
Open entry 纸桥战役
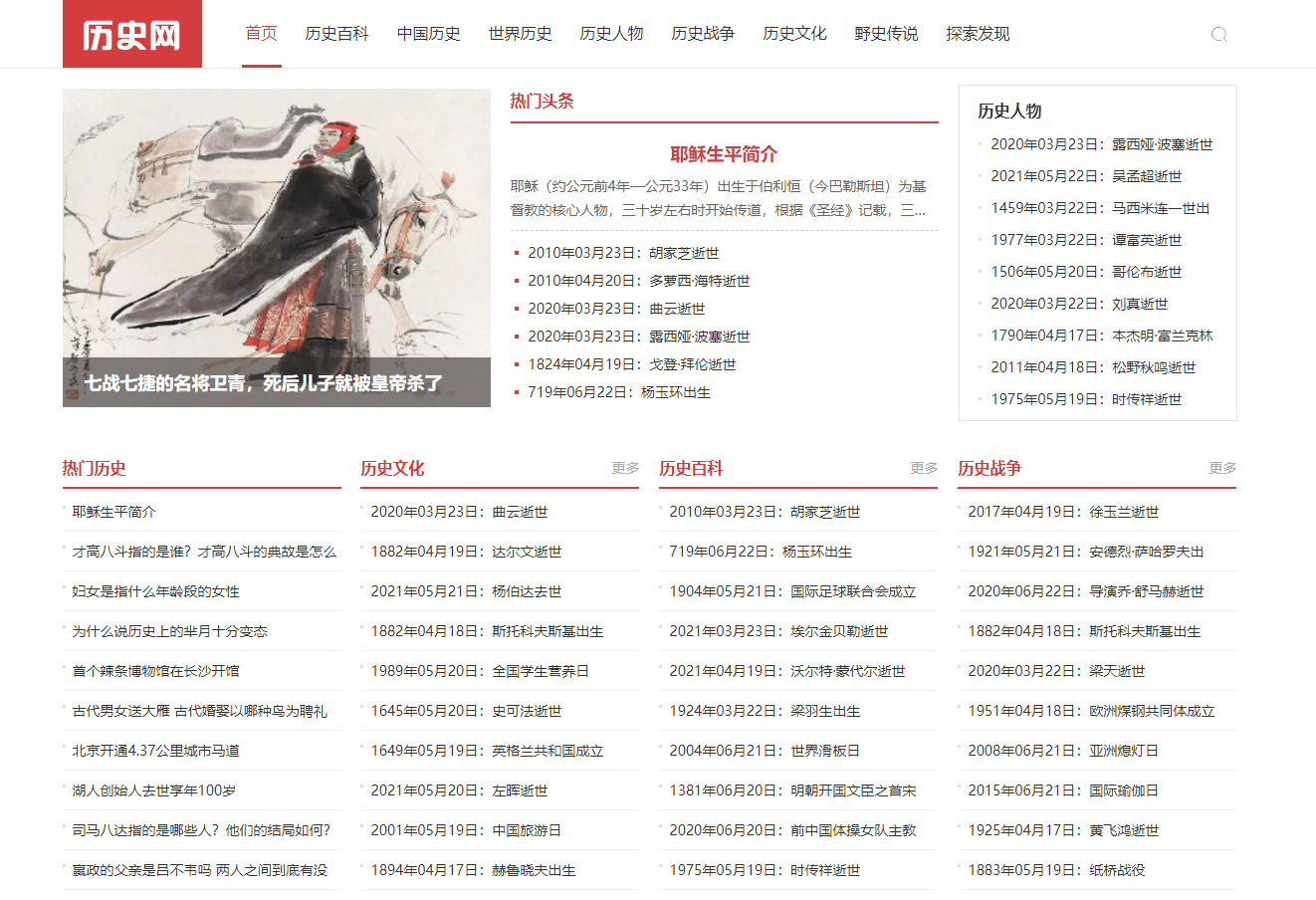tap(1056, 870)
